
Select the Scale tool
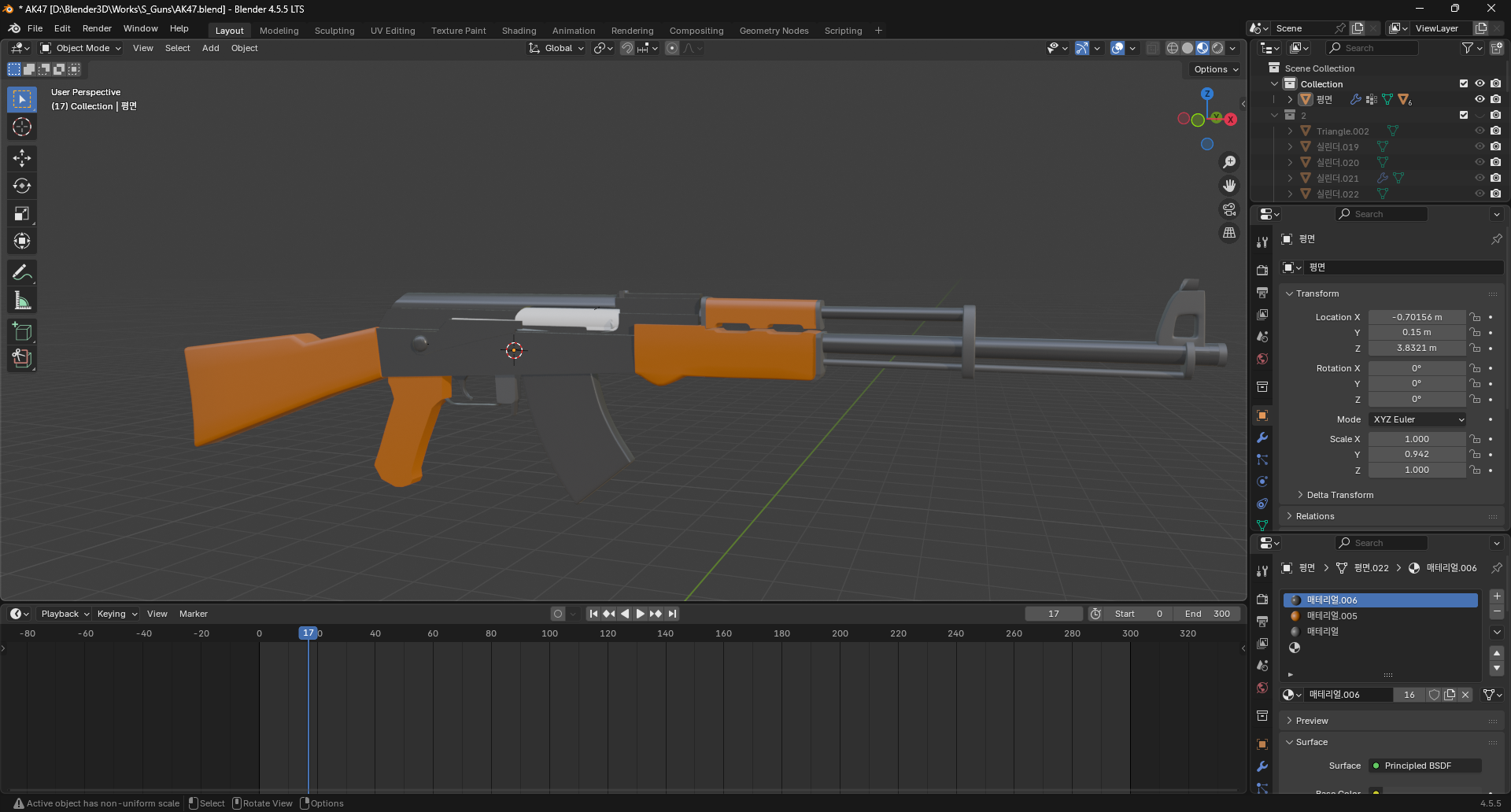(x=22, y=213)
